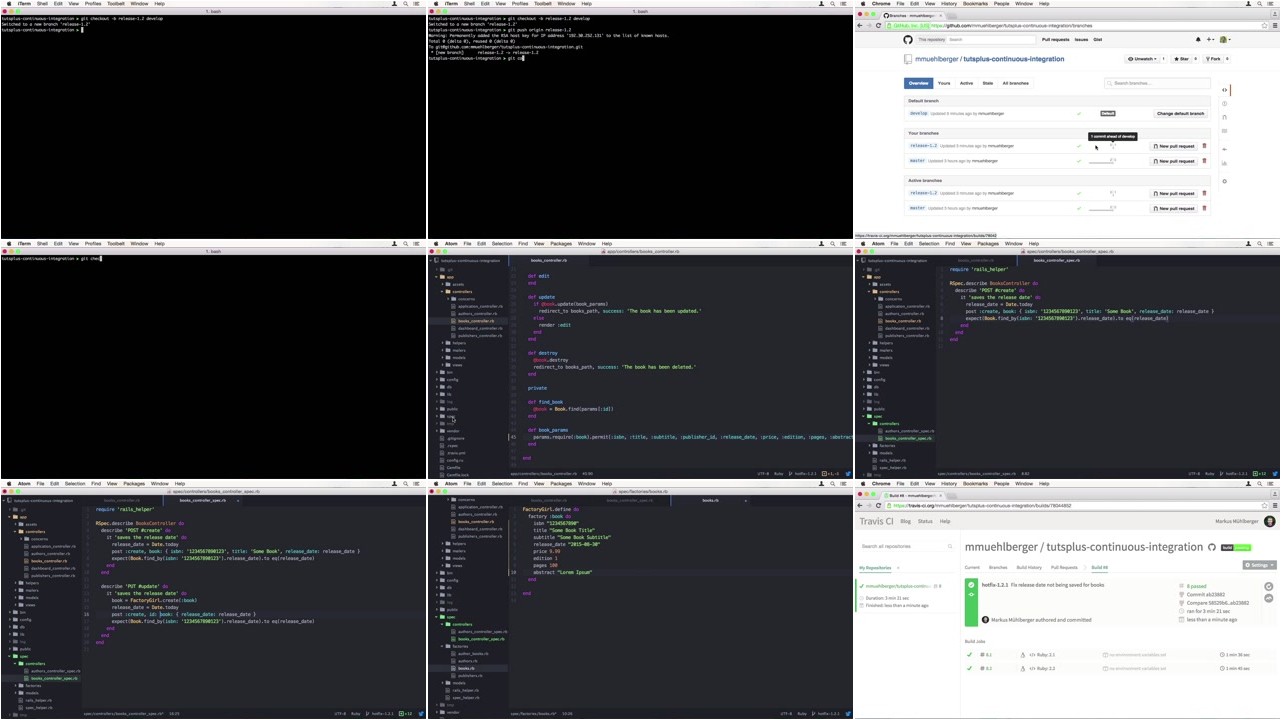New pull request for master under Active branches
The width and height of the screenshot is (1281, 720).
click(1174, 208)
